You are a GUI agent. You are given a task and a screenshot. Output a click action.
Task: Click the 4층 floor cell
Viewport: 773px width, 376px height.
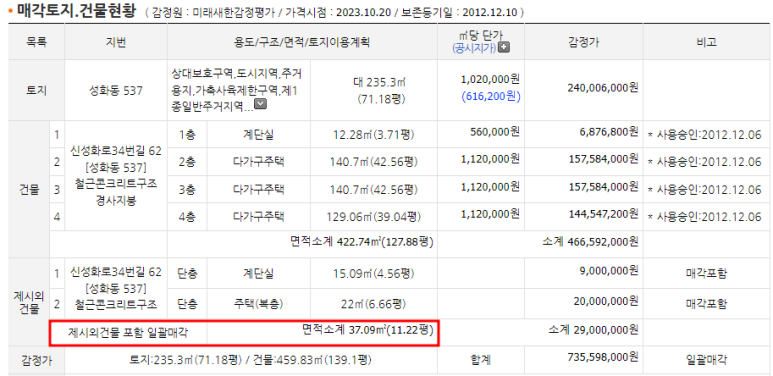tap(187, 217)
